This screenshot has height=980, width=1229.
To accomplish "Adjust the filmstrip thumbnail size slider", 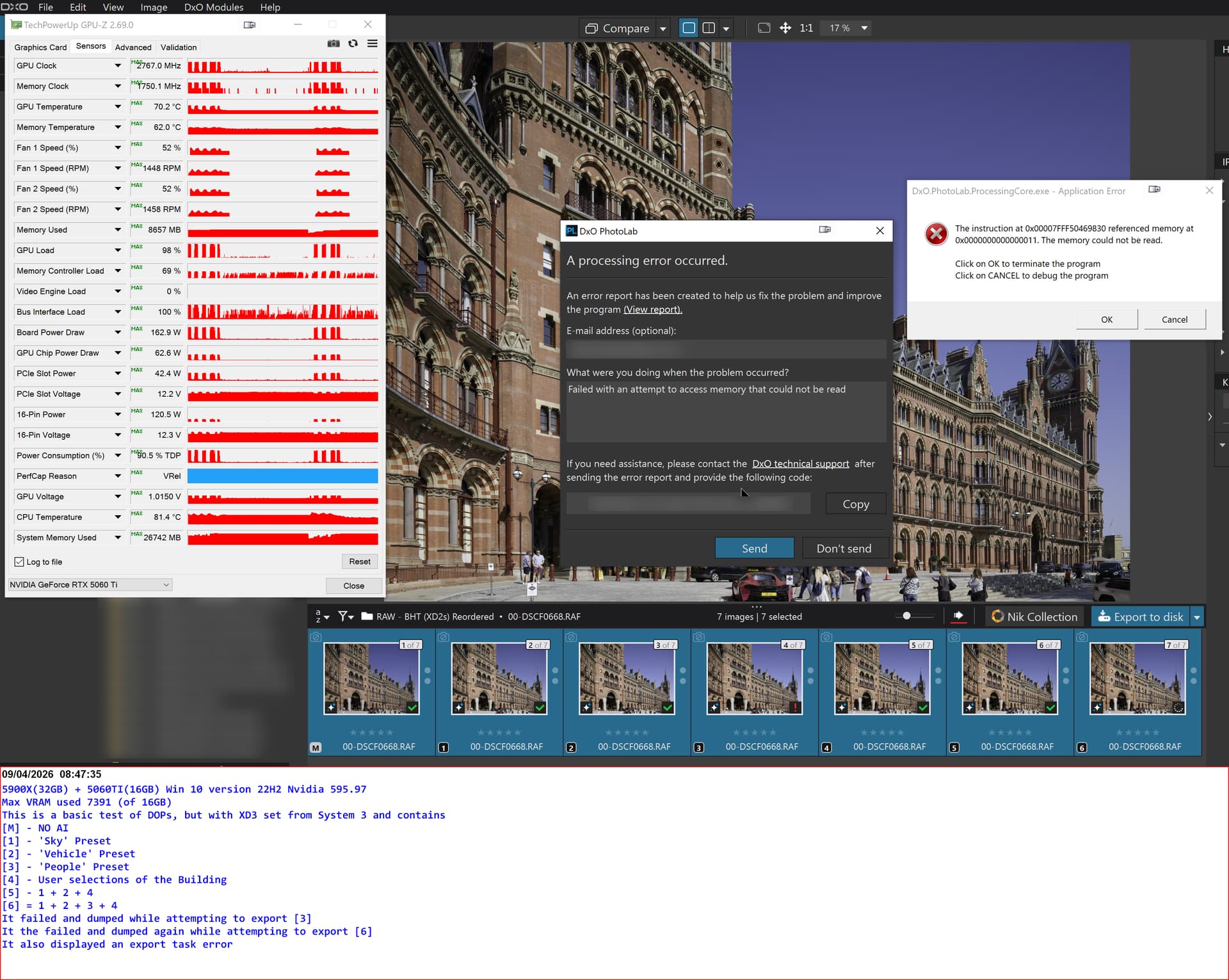I will click(906, 616).
